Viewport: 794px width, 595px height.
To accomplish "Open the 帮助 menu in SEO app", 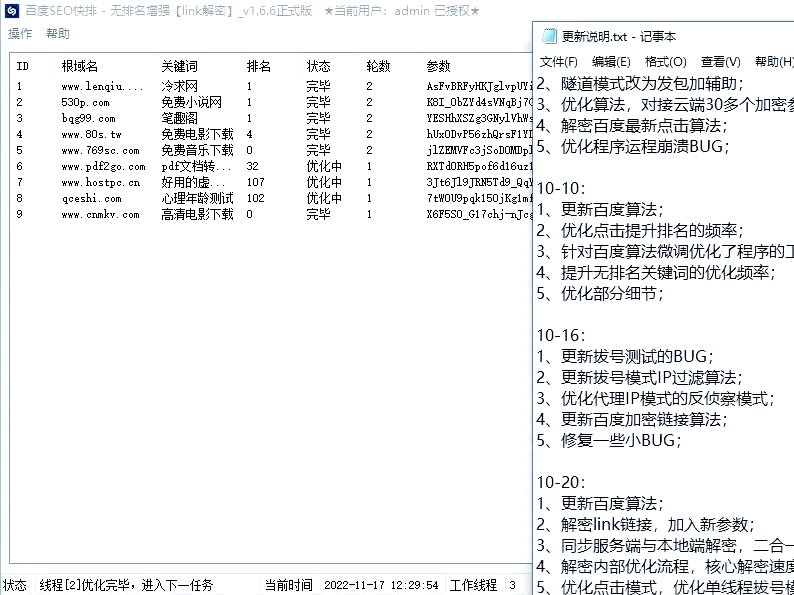I will click(58, 34).
